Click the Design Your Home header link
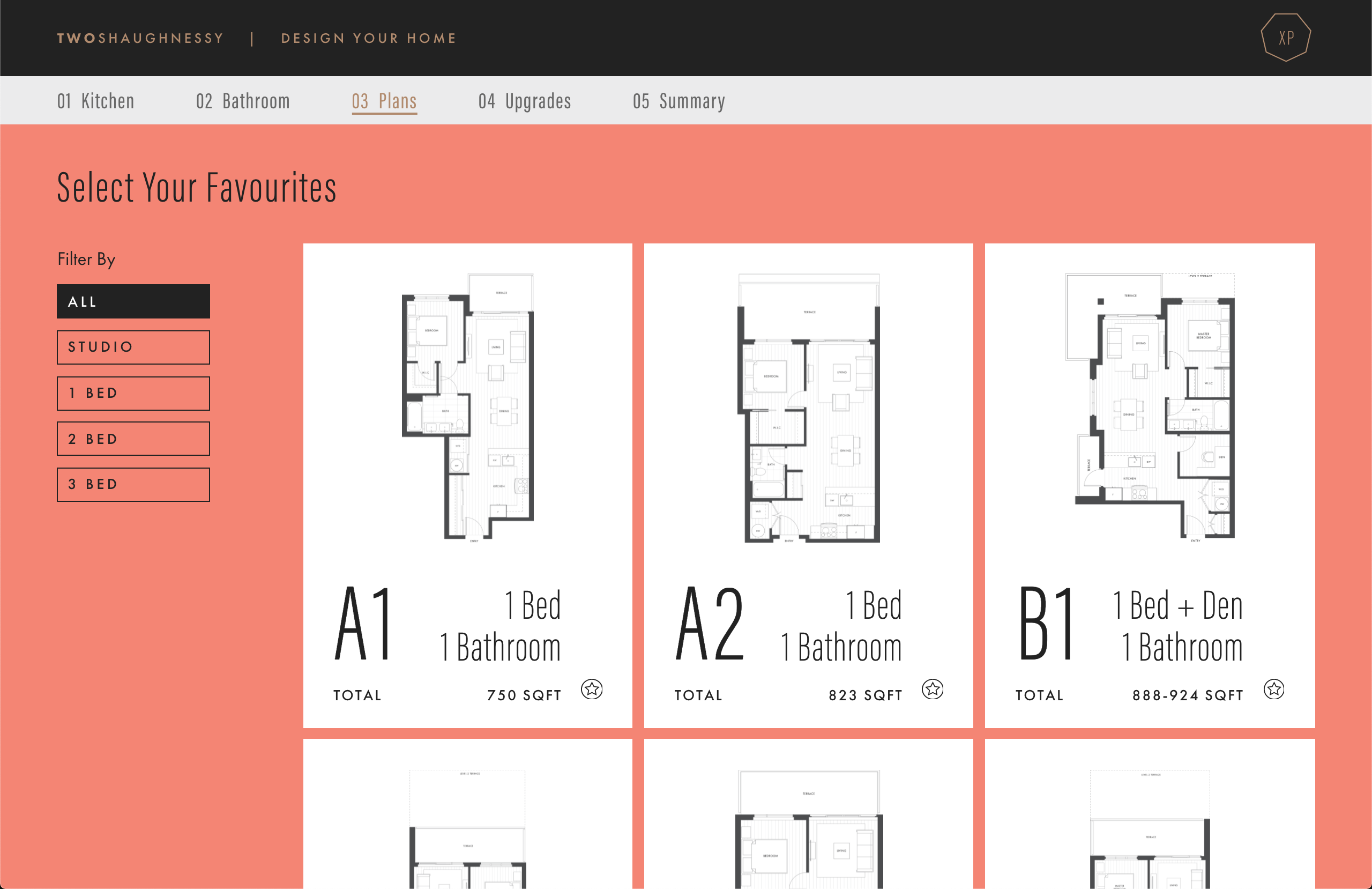Image resolution: width=1372 pixels, height=889 pixels. click(x=369, y=38)
